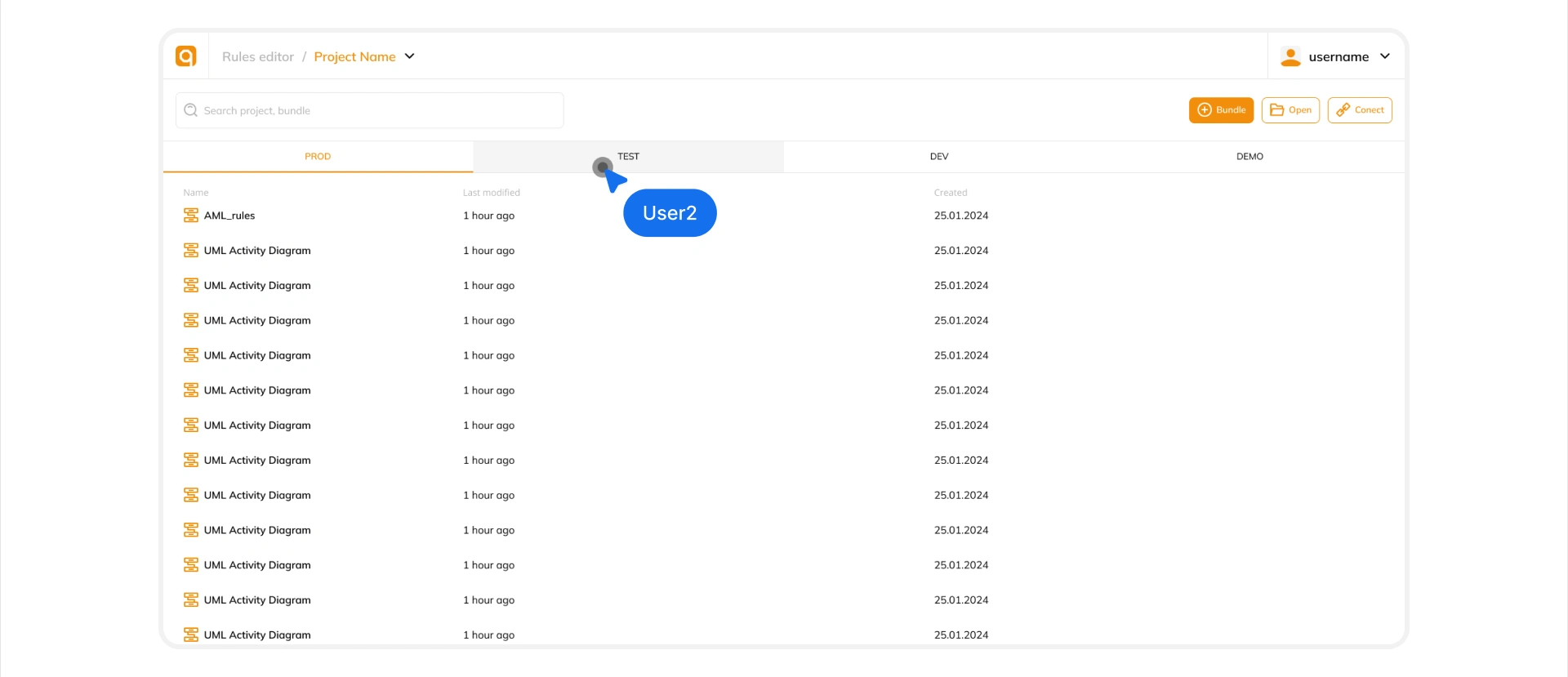Click the orange app logo icon
This screenshot has width=1568, height=677.
tap(186, 56)
